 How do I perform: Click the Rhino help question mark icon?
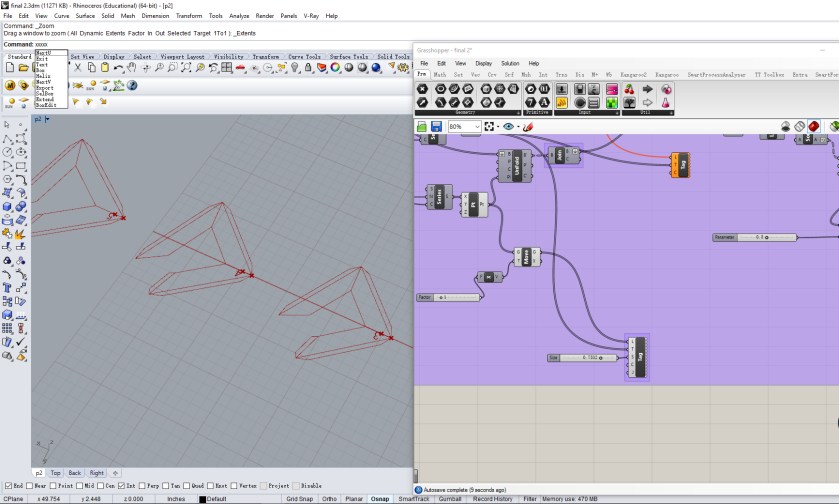point(130,86)
